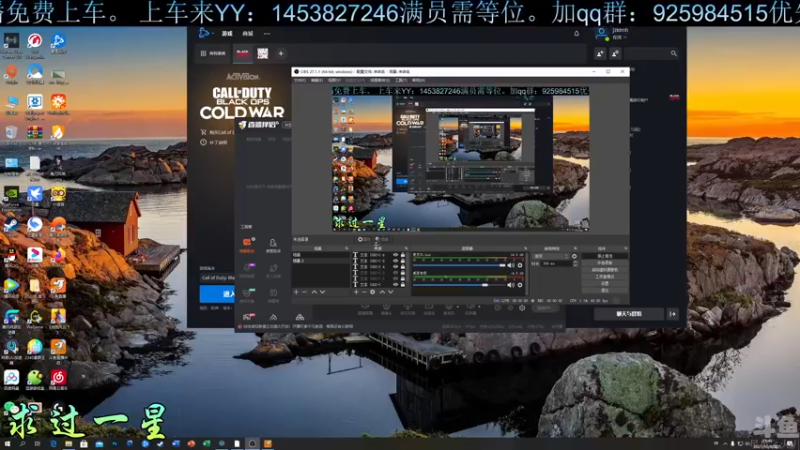Viewport: 800px width, 450px height.
Task: Click 开始录制 in OBS controls
Action: tap(605, 263)
